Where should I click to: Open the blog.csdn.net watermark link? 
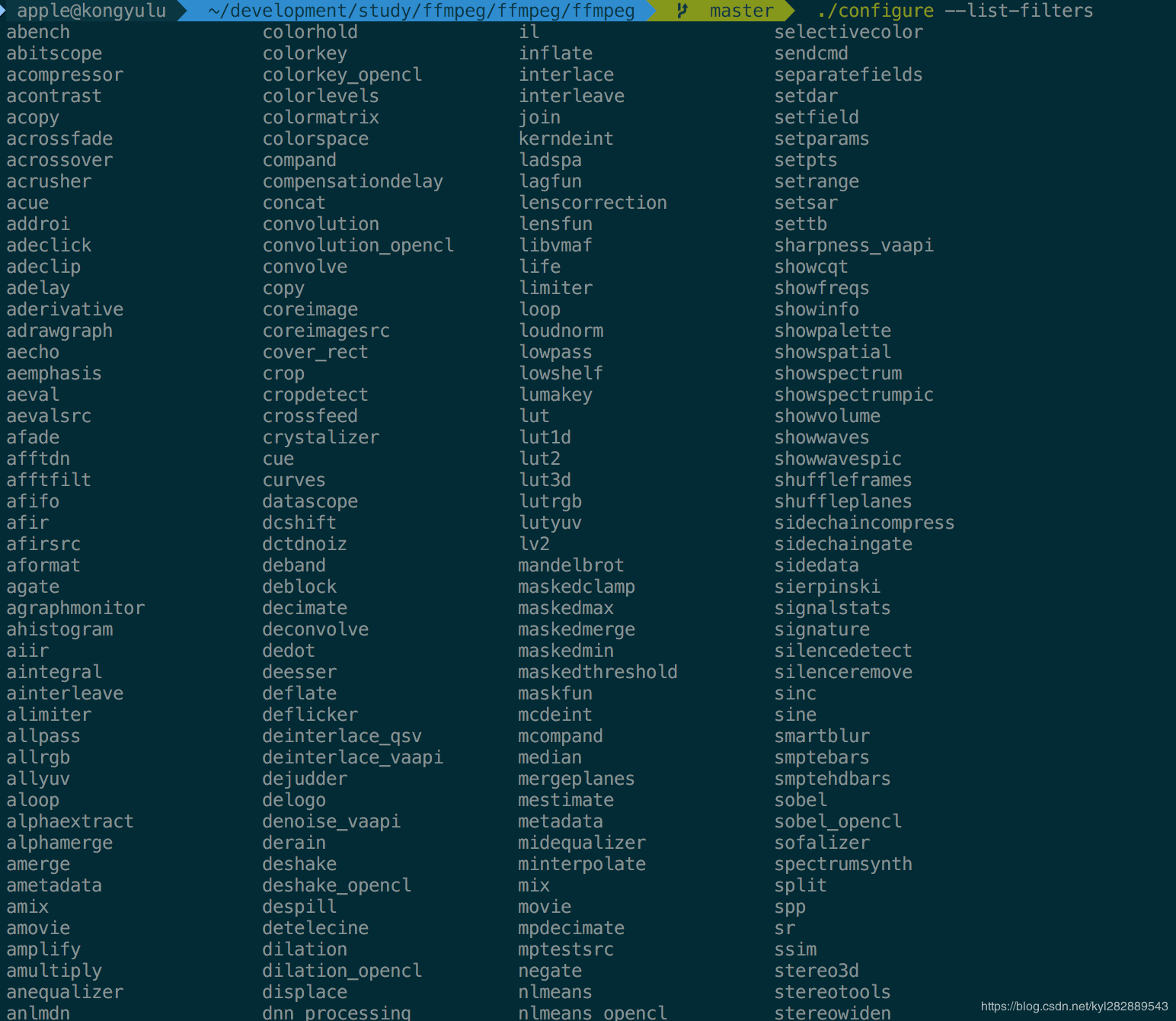(x=1075, y=1007)
